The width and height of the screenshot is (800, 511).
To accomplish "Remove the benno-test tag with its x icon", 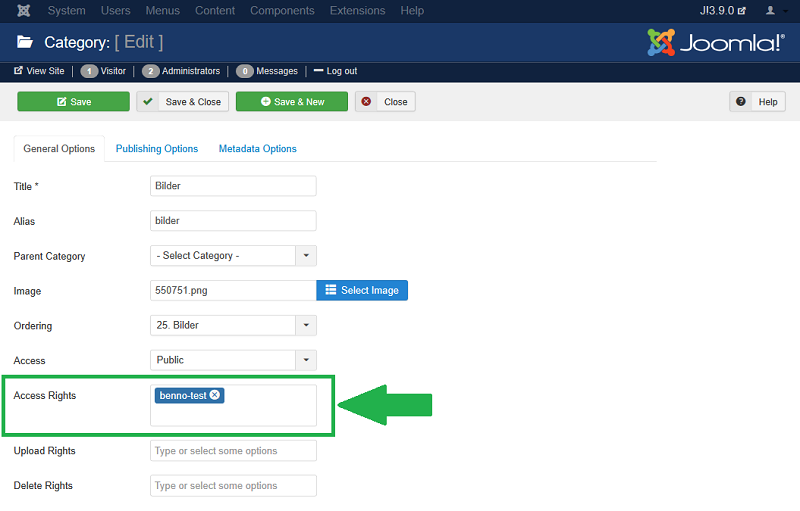I will [x=215, y=395].
